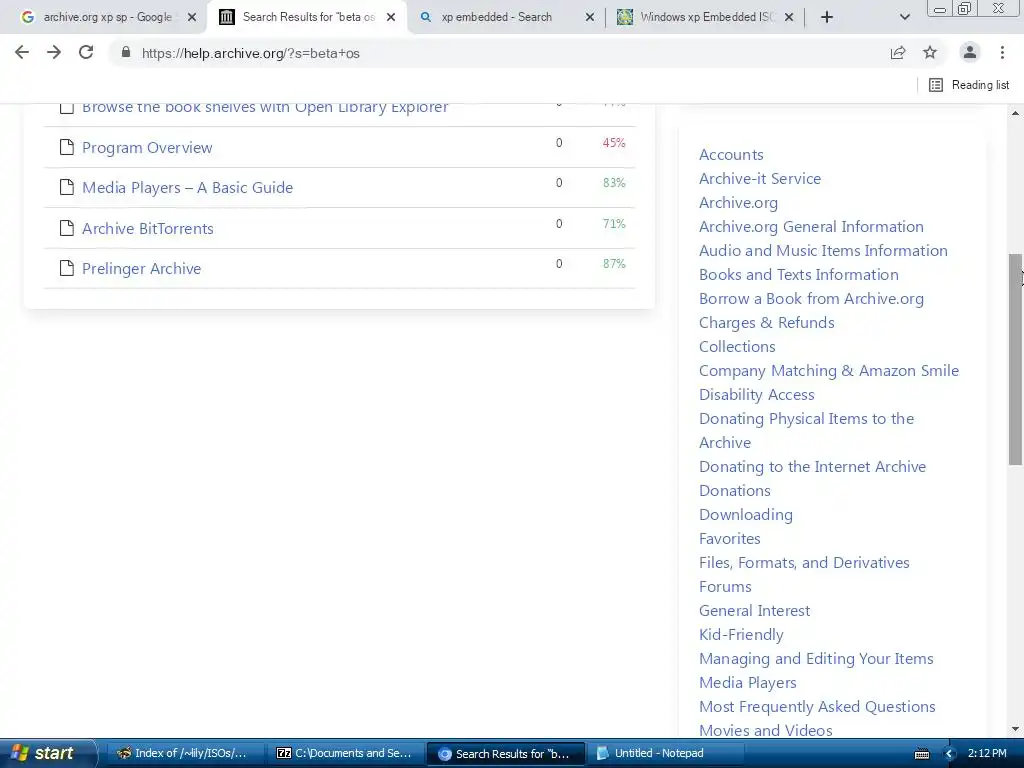Open Borrow a Book from Archive.org
The width and height of the screenshot is (1024, 768).
(x=811, y=298)
